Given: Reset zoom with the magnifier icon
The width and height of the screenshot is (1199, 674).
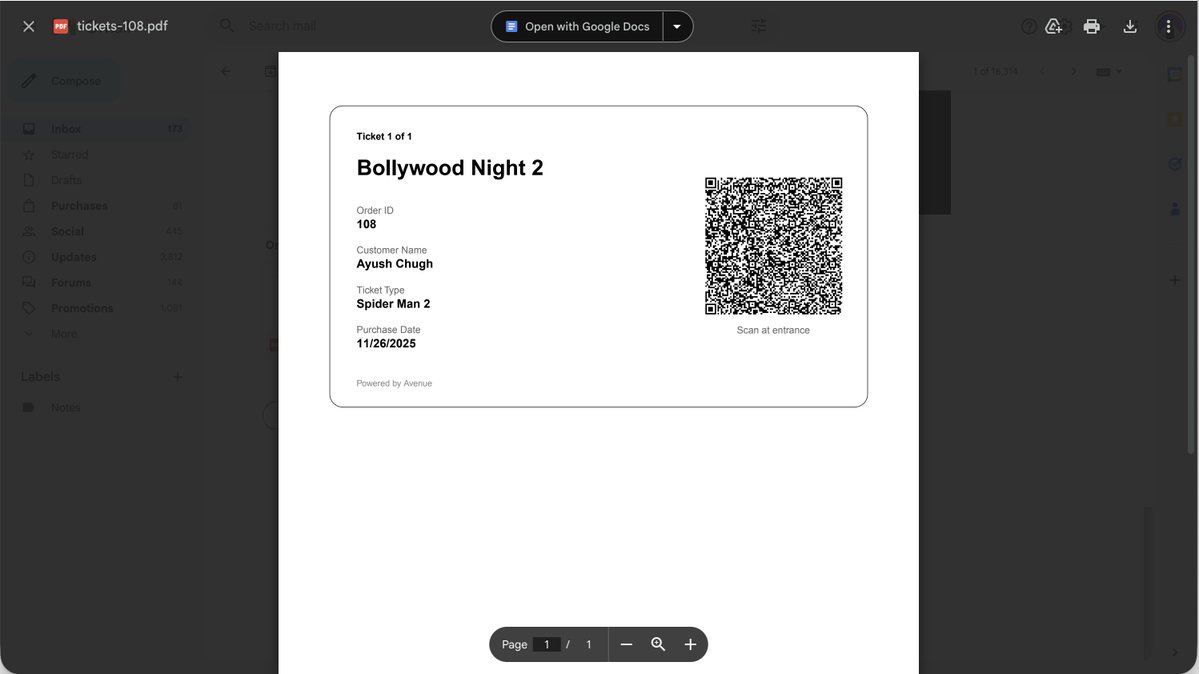Looking at the screenshot, I should coord(658,644).
